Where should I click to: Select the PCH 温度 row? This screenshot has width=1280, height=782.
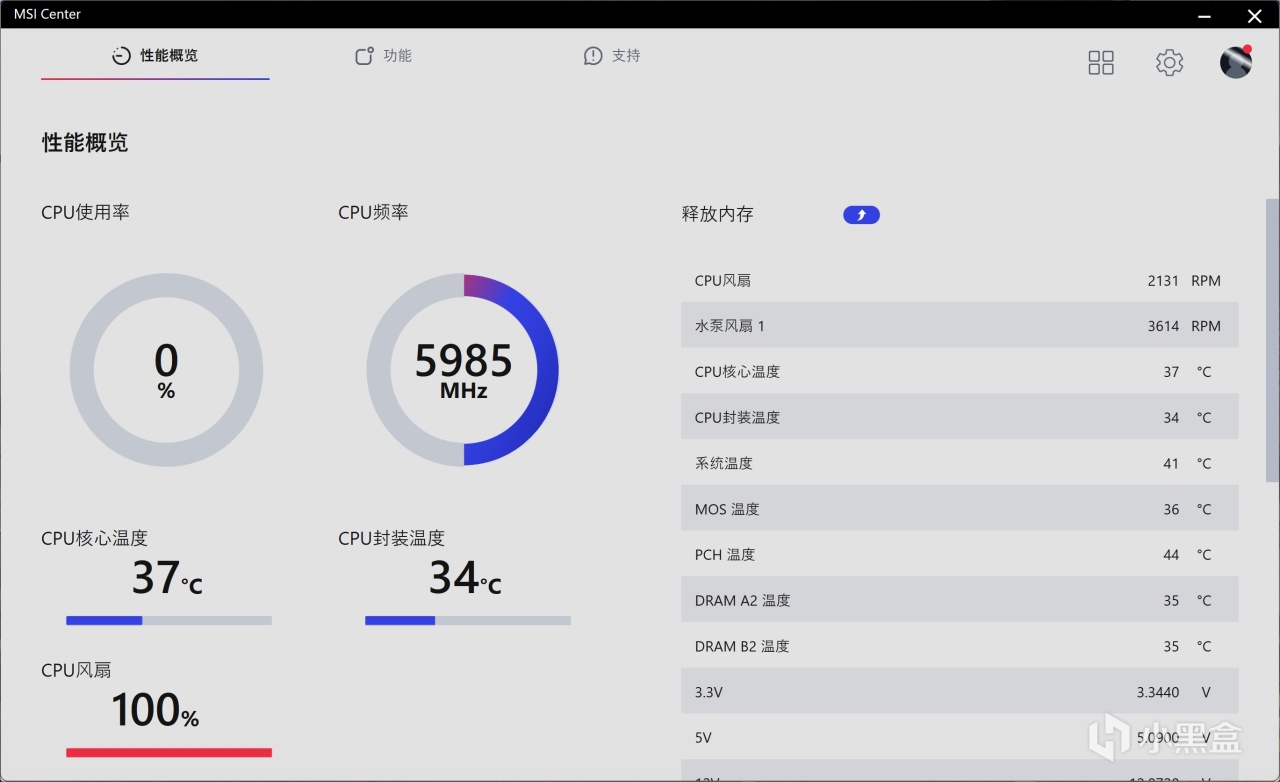click(960, 555)
